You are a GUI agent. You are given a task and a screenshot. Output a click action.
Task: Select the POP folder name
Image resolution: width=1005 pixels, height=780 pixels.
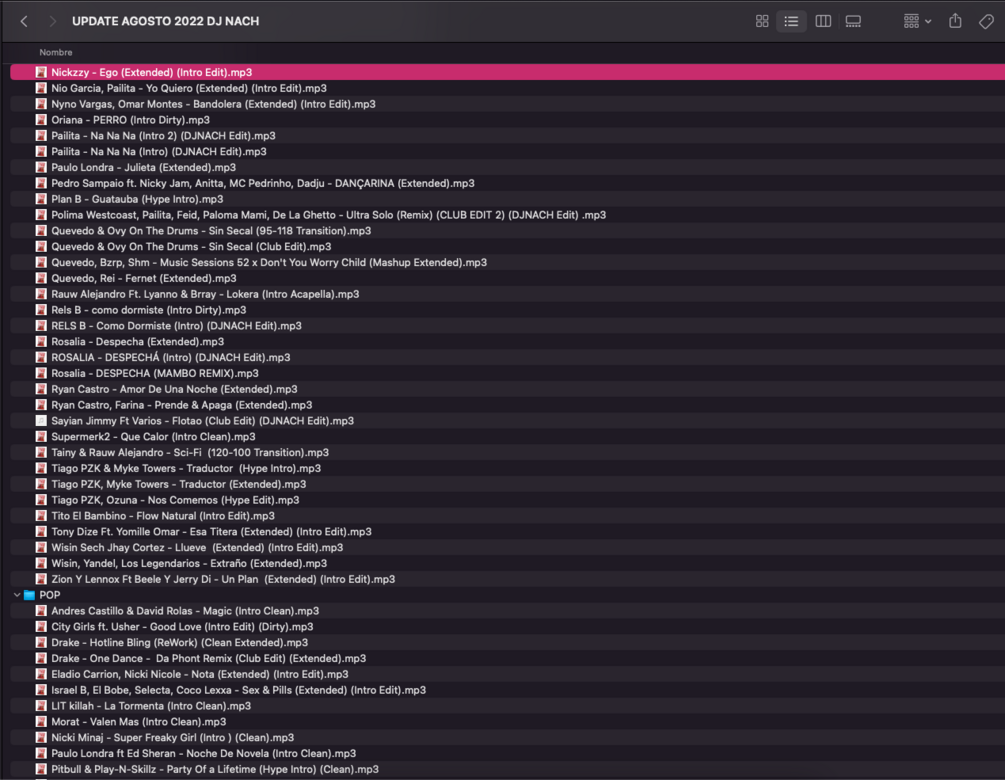(x=50, y=595)
